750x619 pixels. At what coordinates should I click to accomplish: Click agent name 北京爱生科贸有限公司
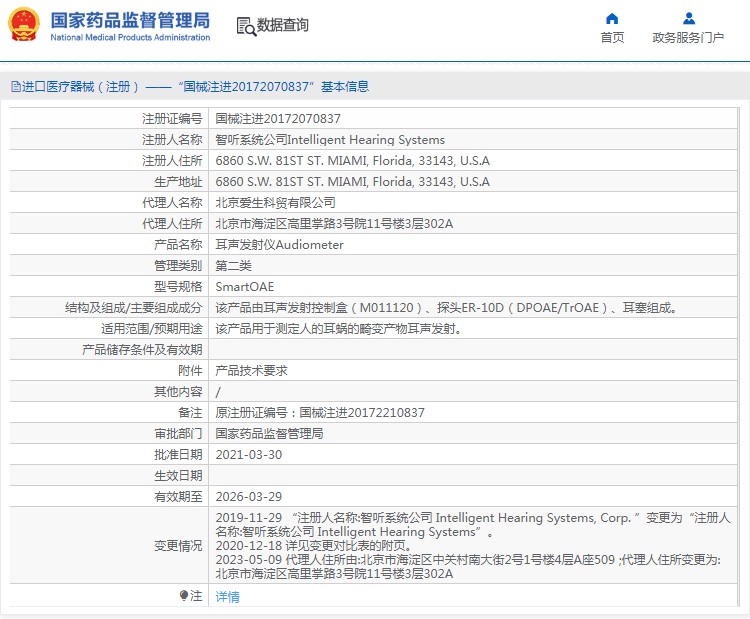pos(268,202)
